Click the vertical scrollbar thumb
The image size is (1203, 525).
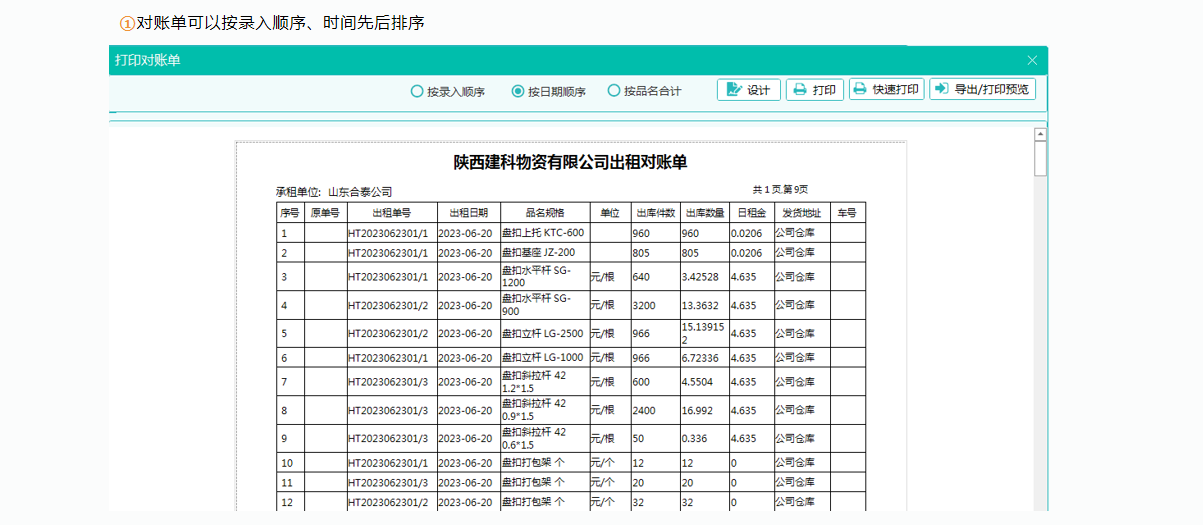coord(1040,158)
